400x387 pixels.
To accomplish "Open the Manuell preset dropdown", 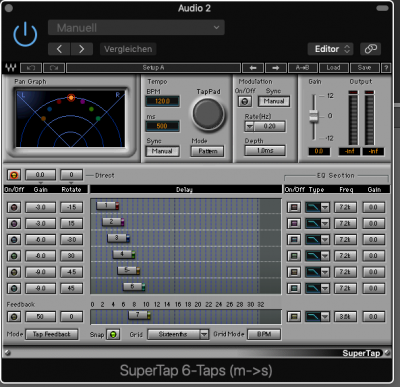I will [136, 28].
